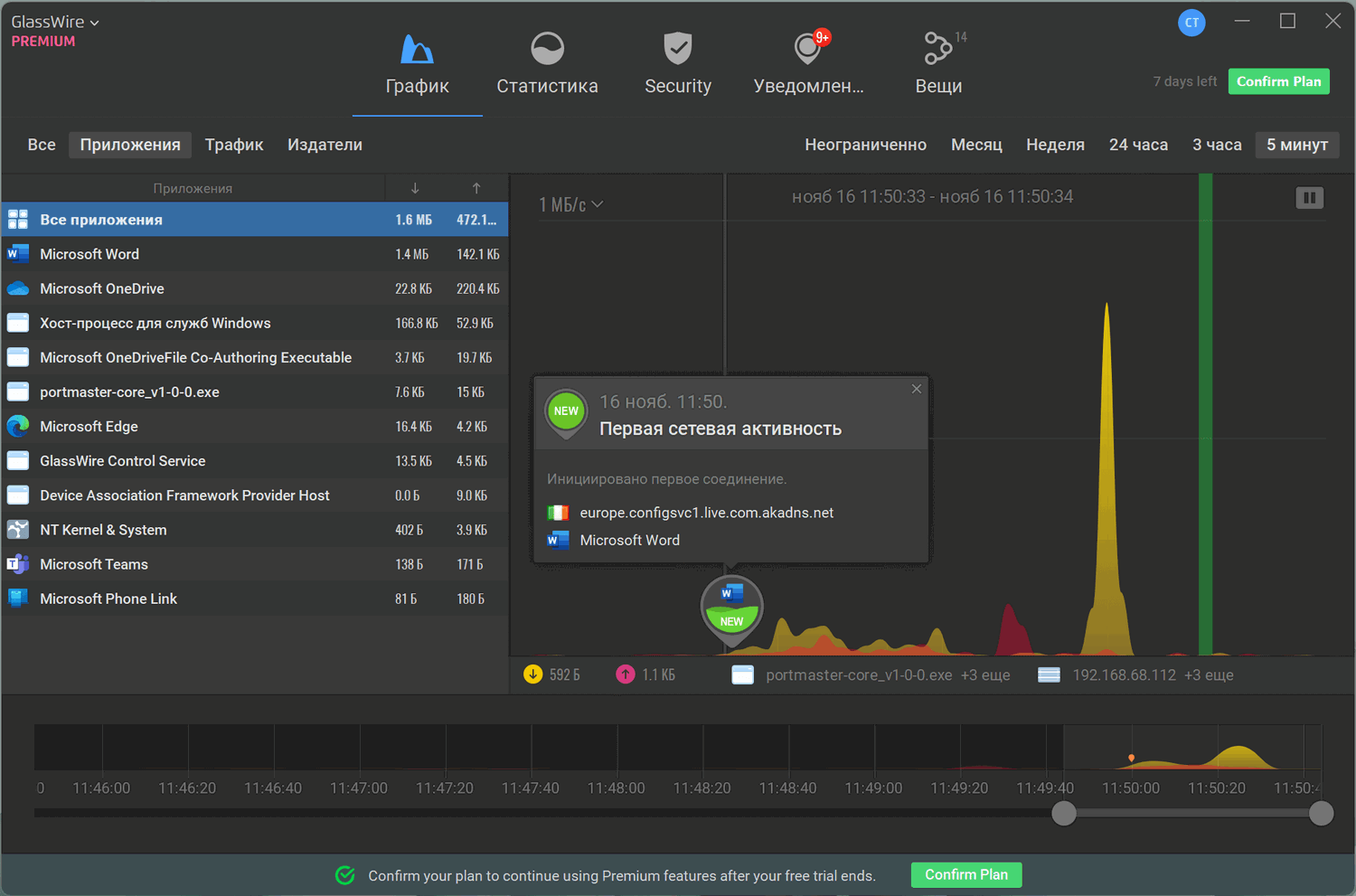The height and width of the screenshot is (896, 1356).
Task: Click the NEW badge icon in popup
Action: 566,412
